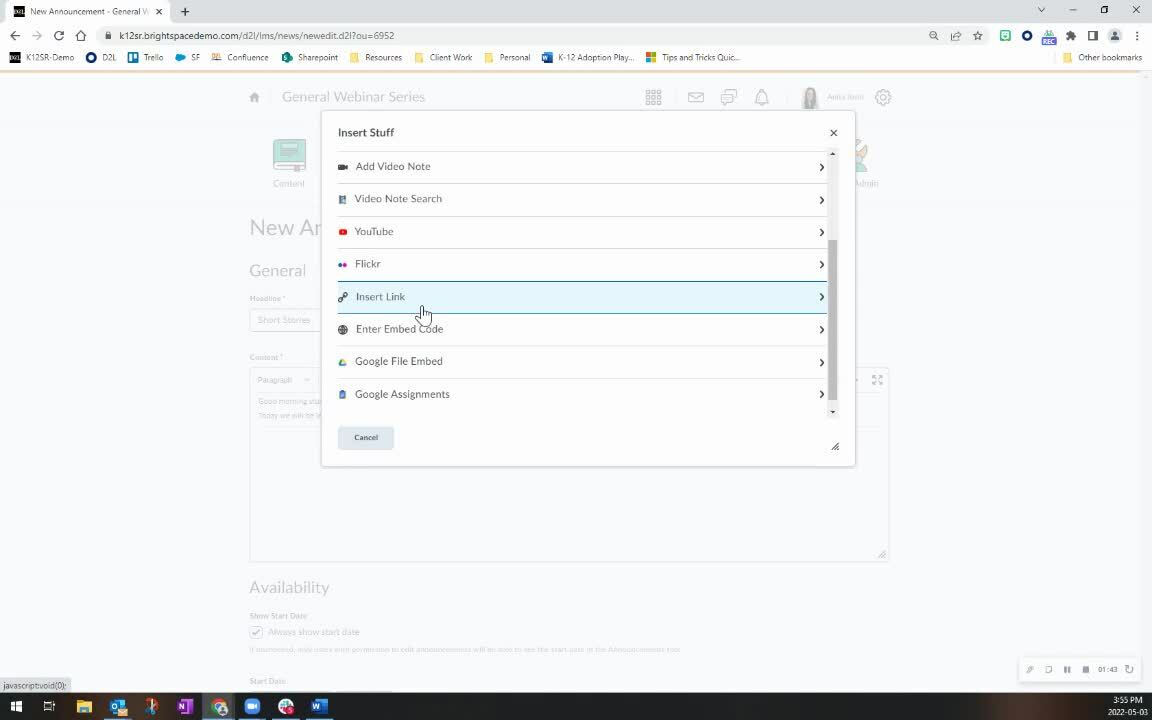Open the Chrome Extensions puzzle icon

(1070, 36)
